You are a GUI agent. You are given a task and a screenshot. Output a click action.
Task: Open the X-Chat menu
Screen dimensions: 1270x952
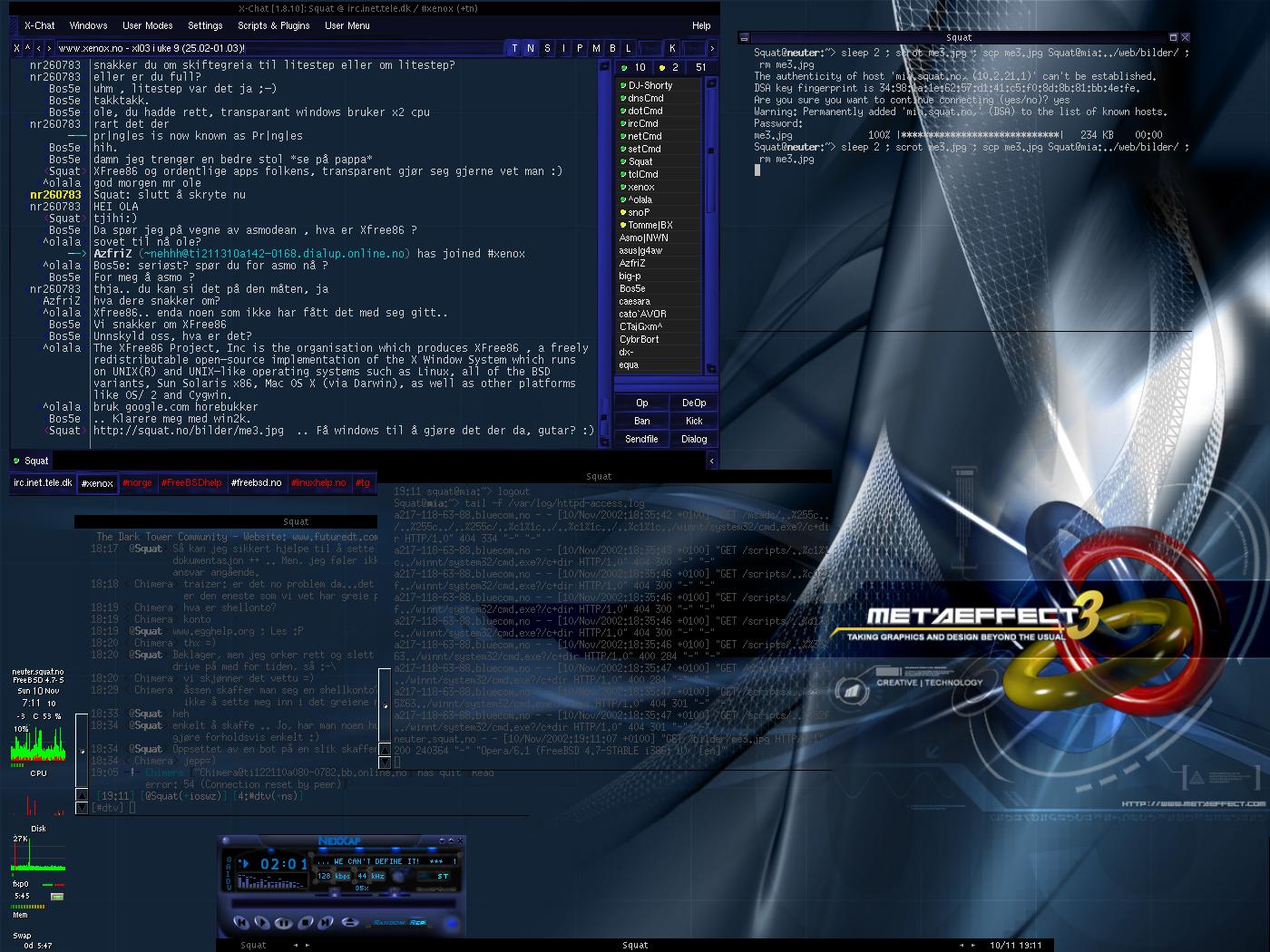(40, 26)
